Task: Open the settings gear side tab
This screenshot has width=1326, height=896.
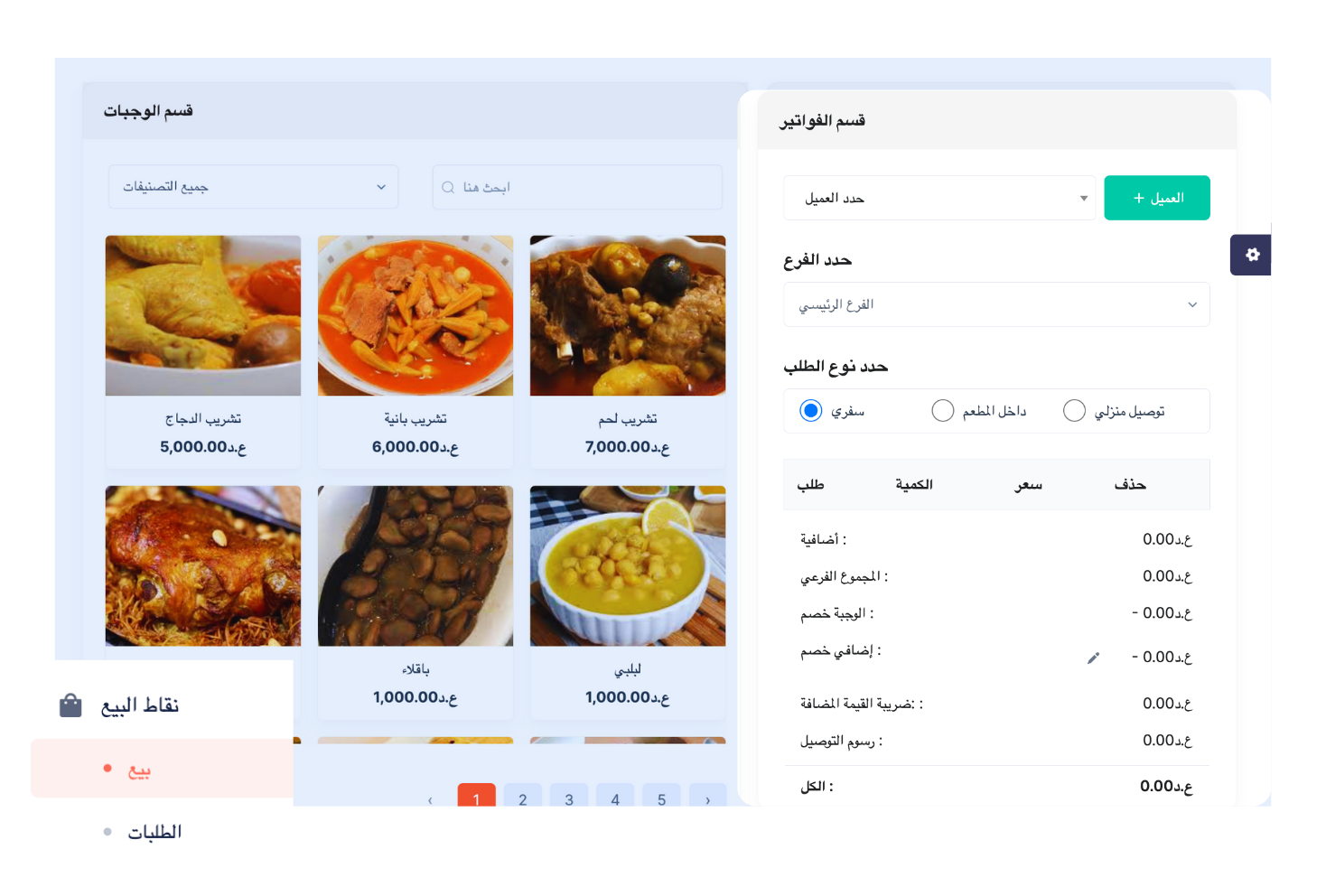Action: point(1251,255)
